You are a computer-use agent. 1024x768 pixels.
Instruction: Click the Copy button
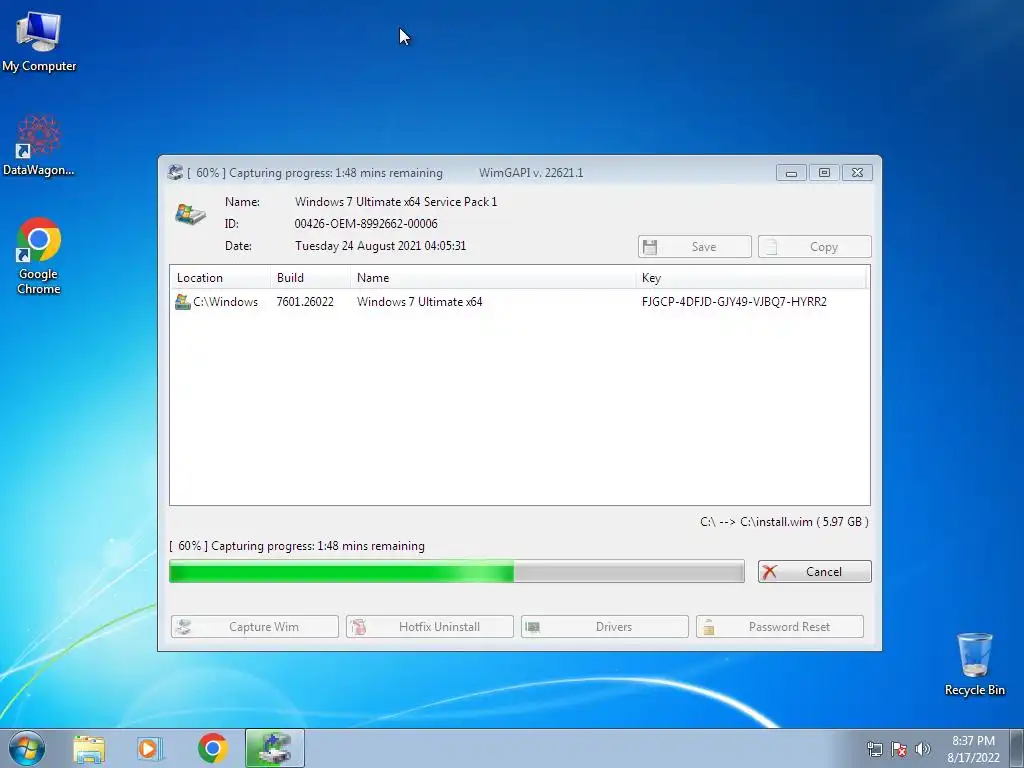814,247
